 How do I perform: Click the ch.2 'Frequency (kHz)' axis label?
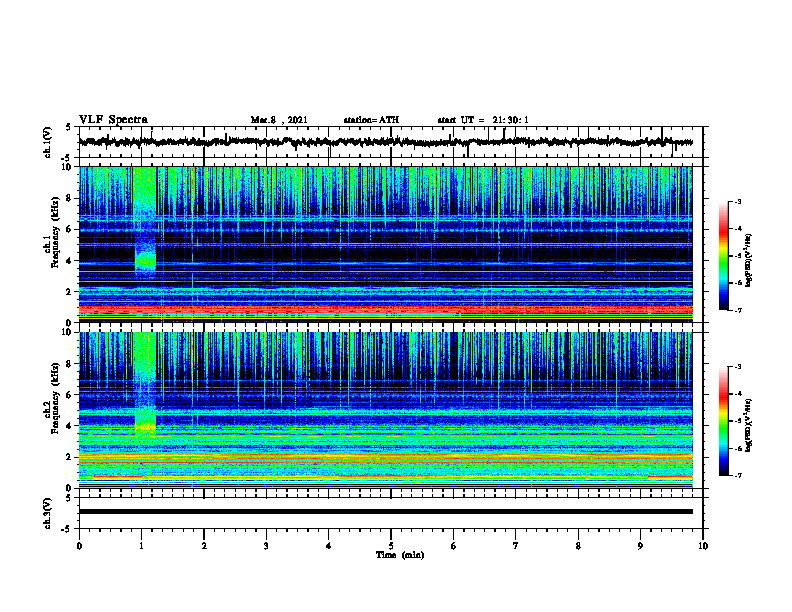(55, 398)
